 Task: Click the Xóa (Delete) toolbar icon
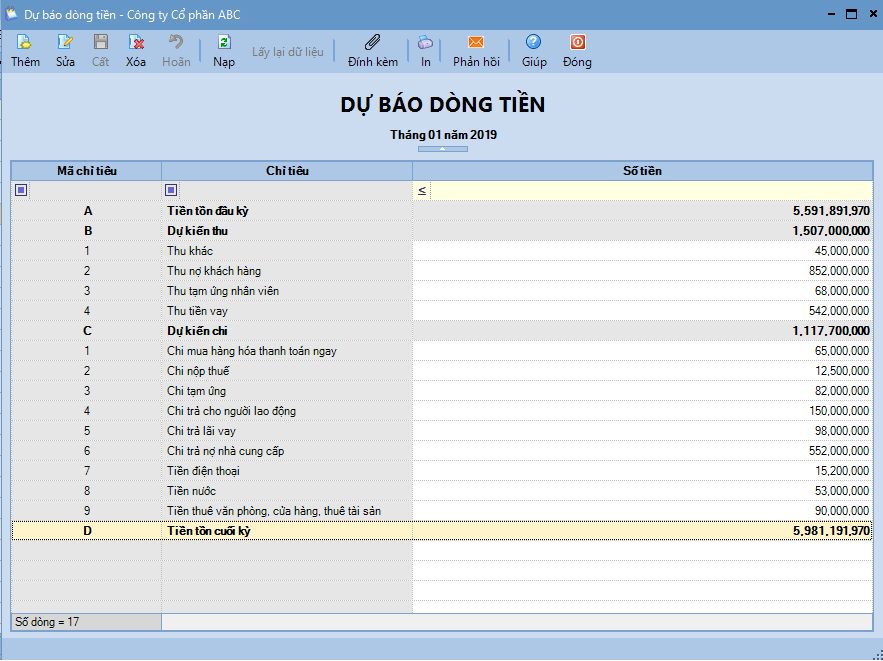pos(136,43)
